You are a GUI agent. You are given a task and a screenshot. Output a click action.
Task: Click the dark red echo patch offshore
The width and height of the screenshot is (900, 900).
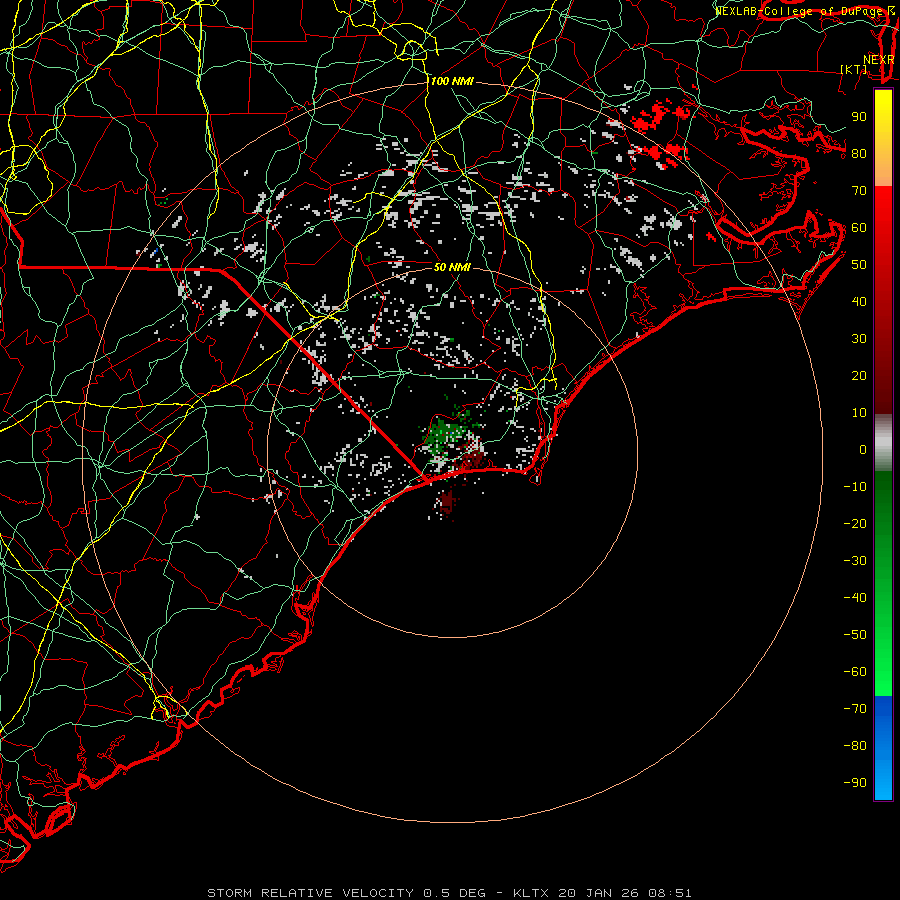tap(446, 501)
